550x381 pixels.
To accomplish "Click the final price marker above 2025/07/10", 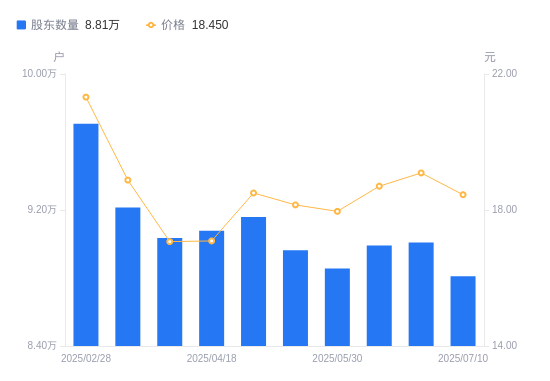I will point(463,194).
